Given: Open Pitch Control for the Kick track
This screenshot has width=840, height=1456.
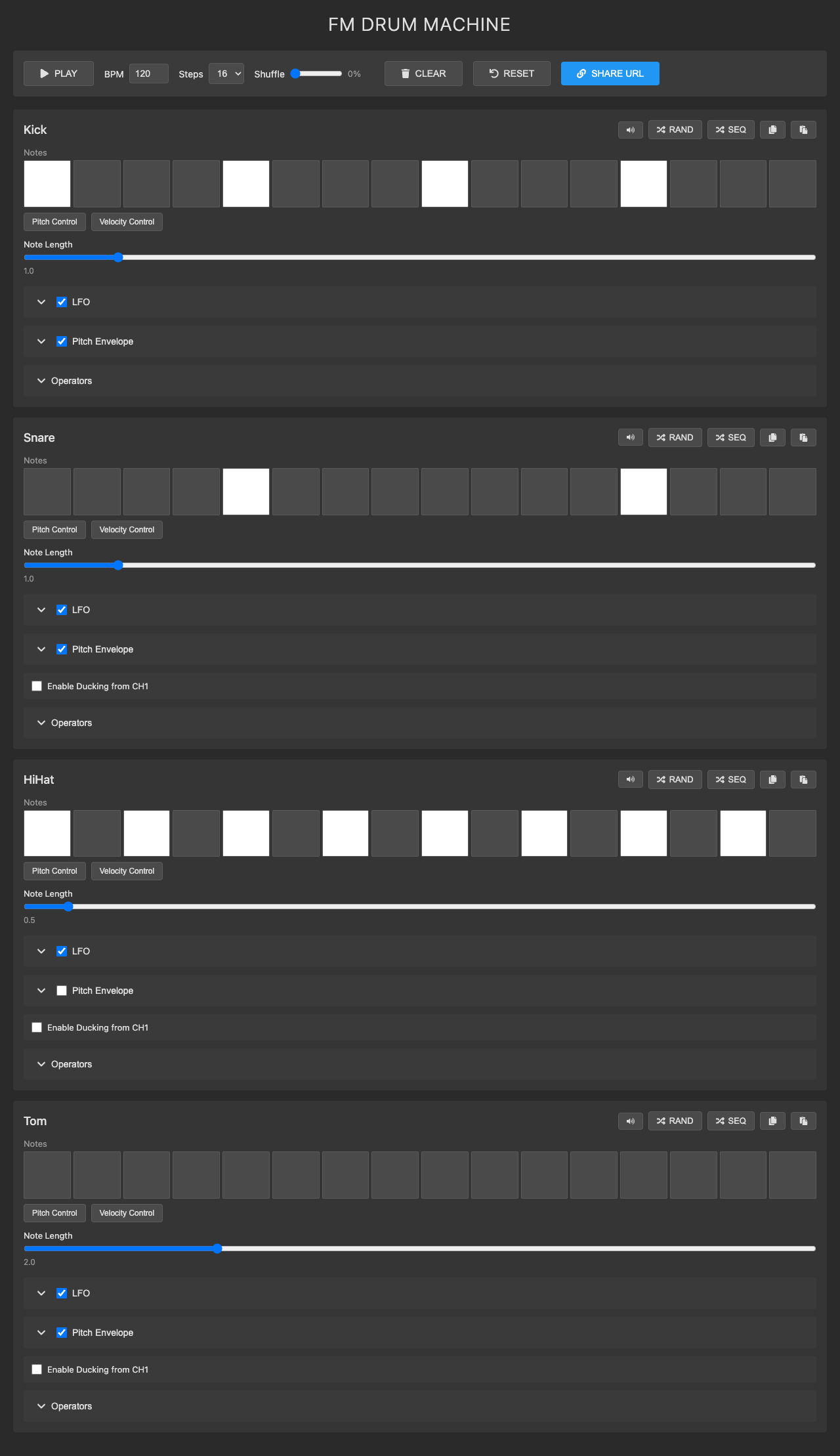Looking at the screenshot, I should point(54,222).
